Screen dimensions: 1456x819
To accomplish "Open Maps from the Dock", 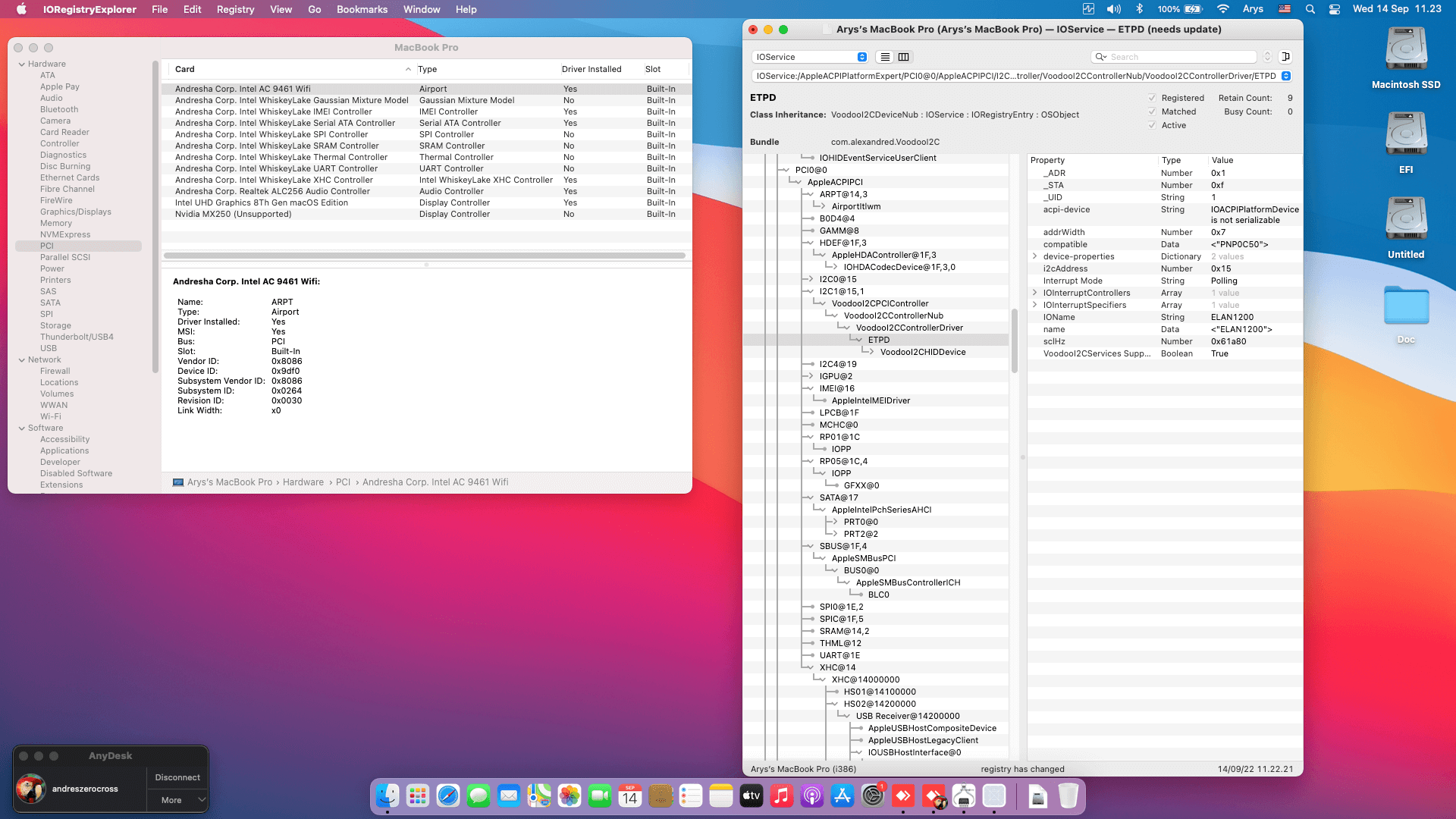I will 539,795.
